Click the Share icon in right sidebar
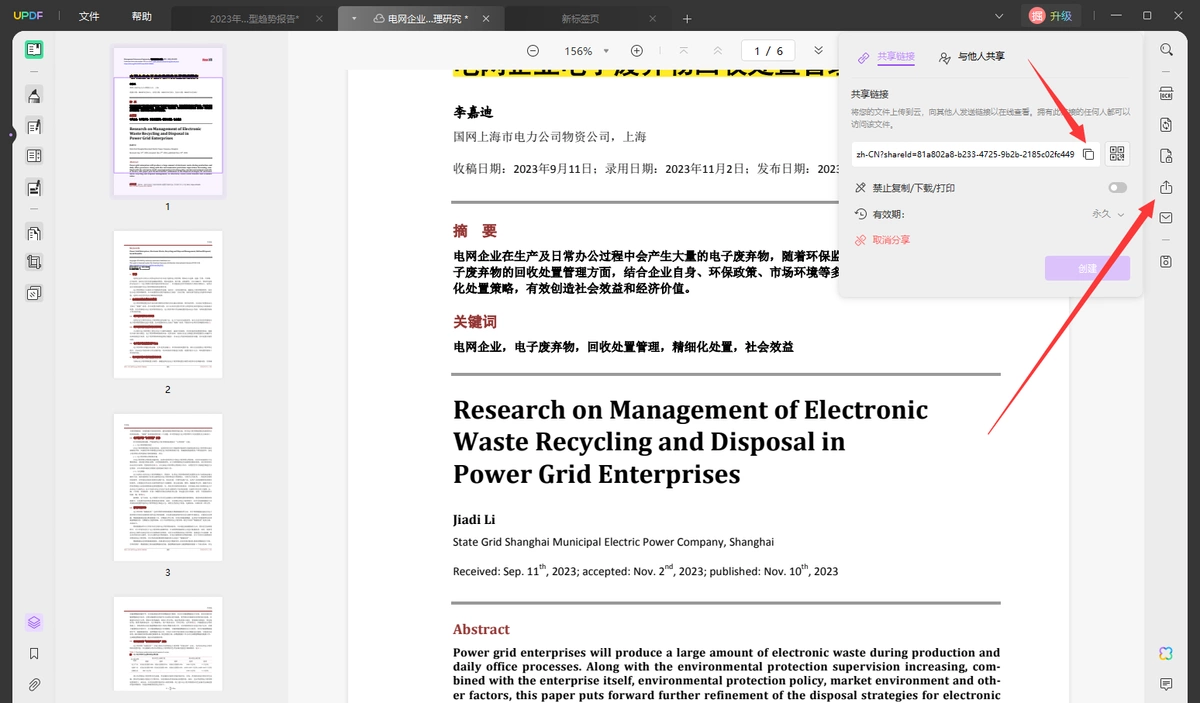 coord(1166,187)
